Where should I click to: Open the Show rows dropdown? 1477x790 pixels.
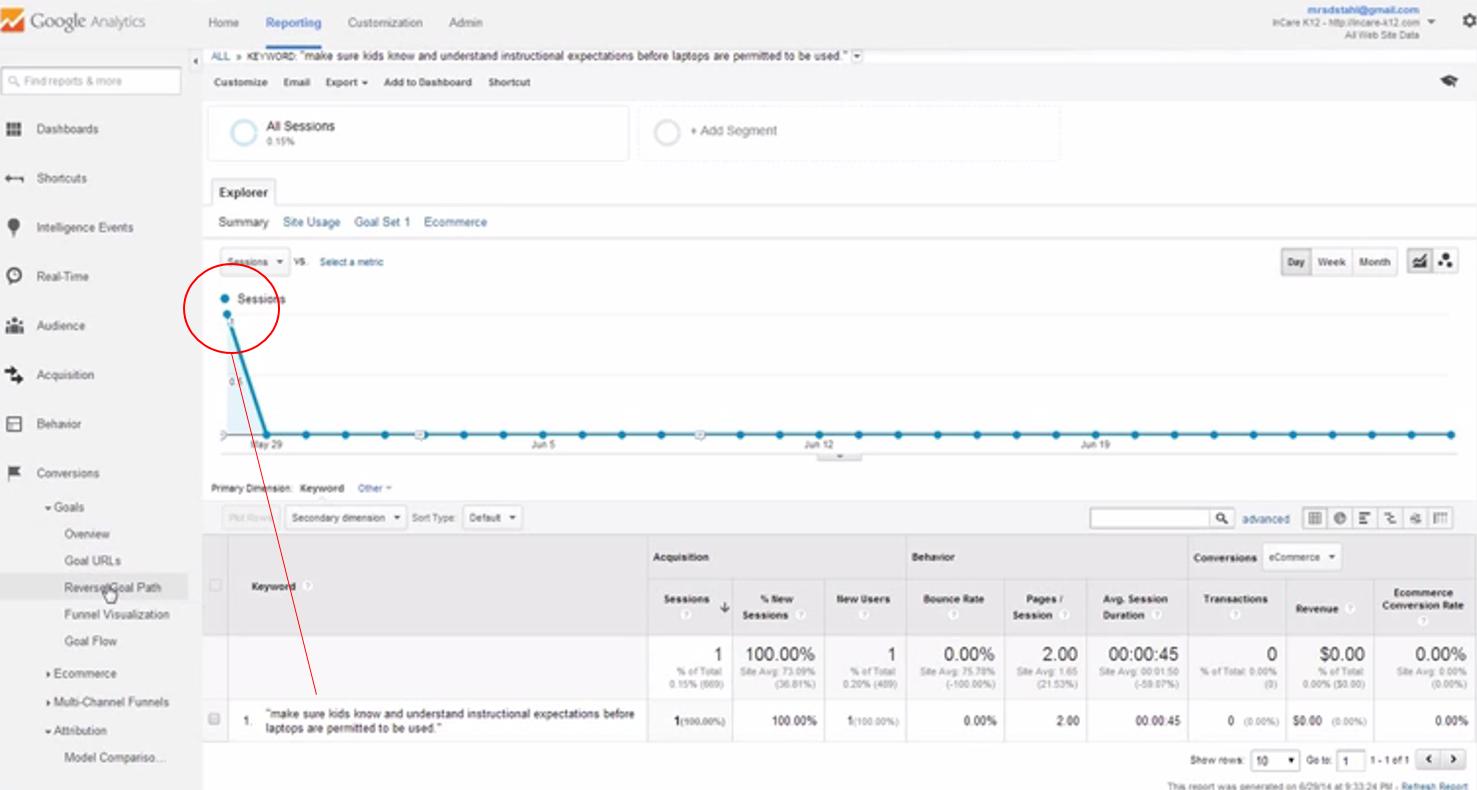(x=1274, y=761)
